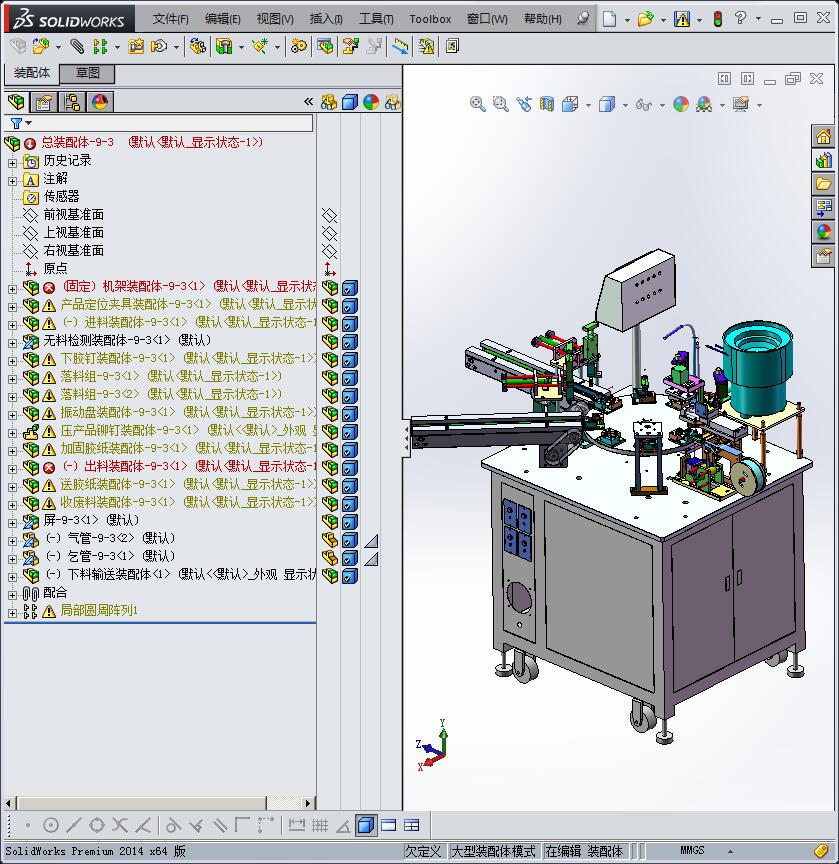This screenshot has height=864, width=839.
Task: Click 大型装配体模式 status bar button
Action: (x=493, y=851)
